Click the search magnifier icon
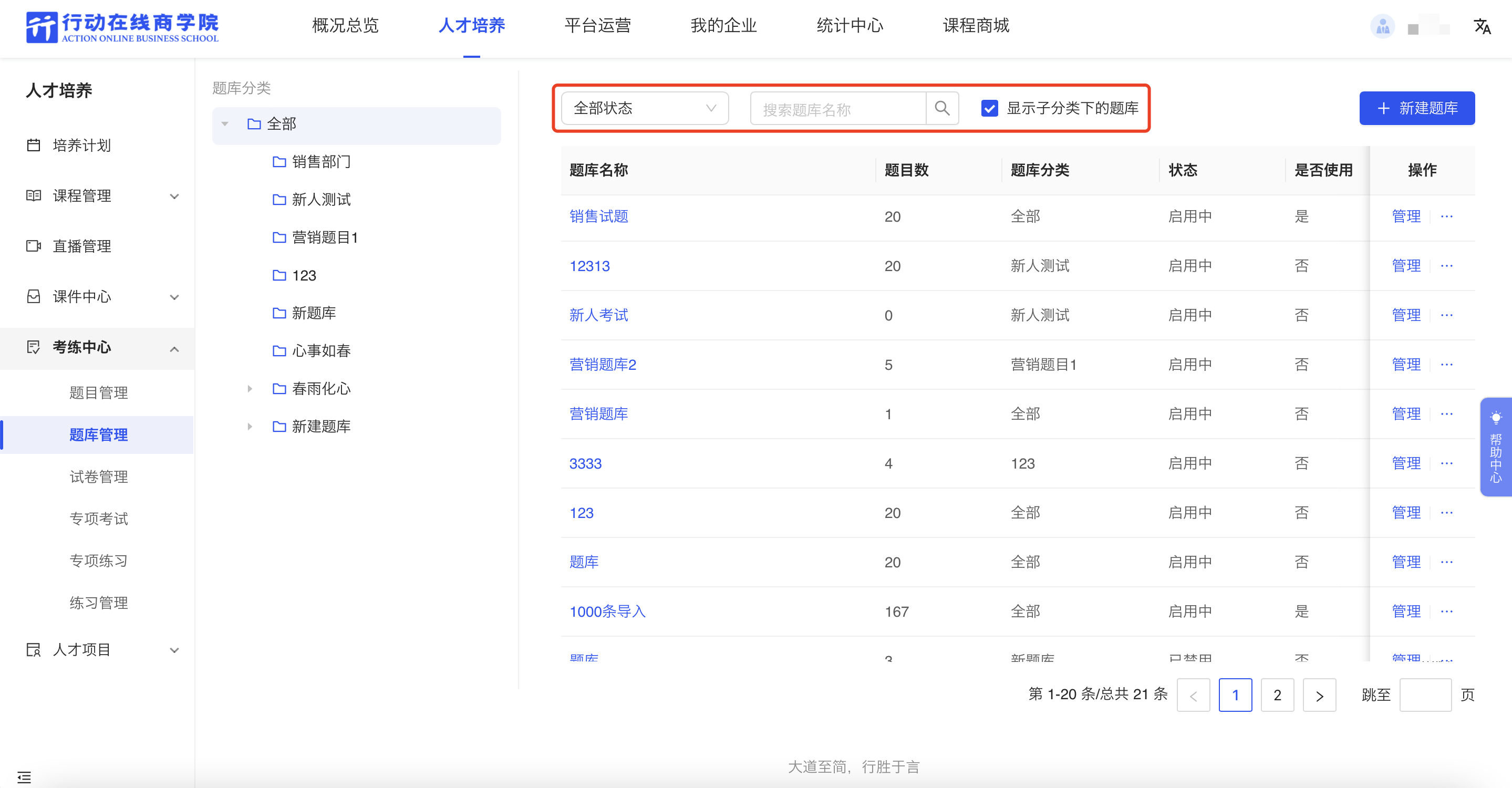 click(x=942, y=108)
